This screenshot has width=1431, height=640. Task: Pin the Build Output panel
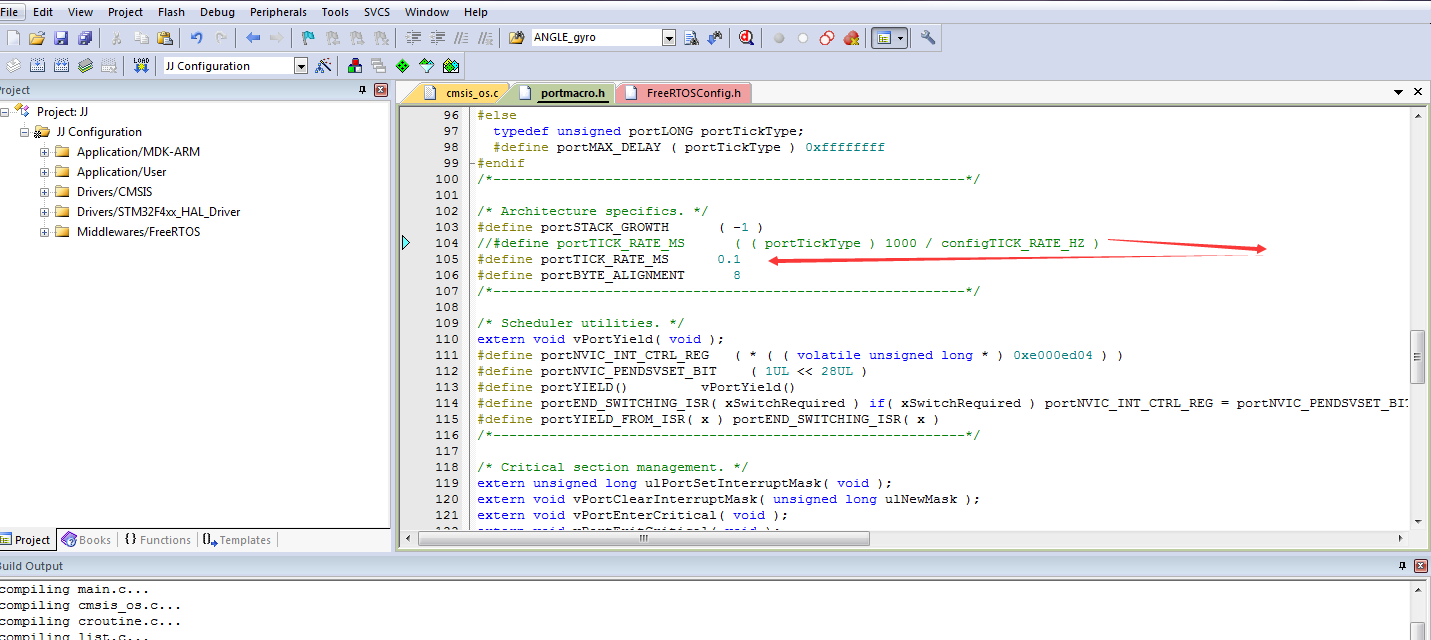click(1402, 566)
